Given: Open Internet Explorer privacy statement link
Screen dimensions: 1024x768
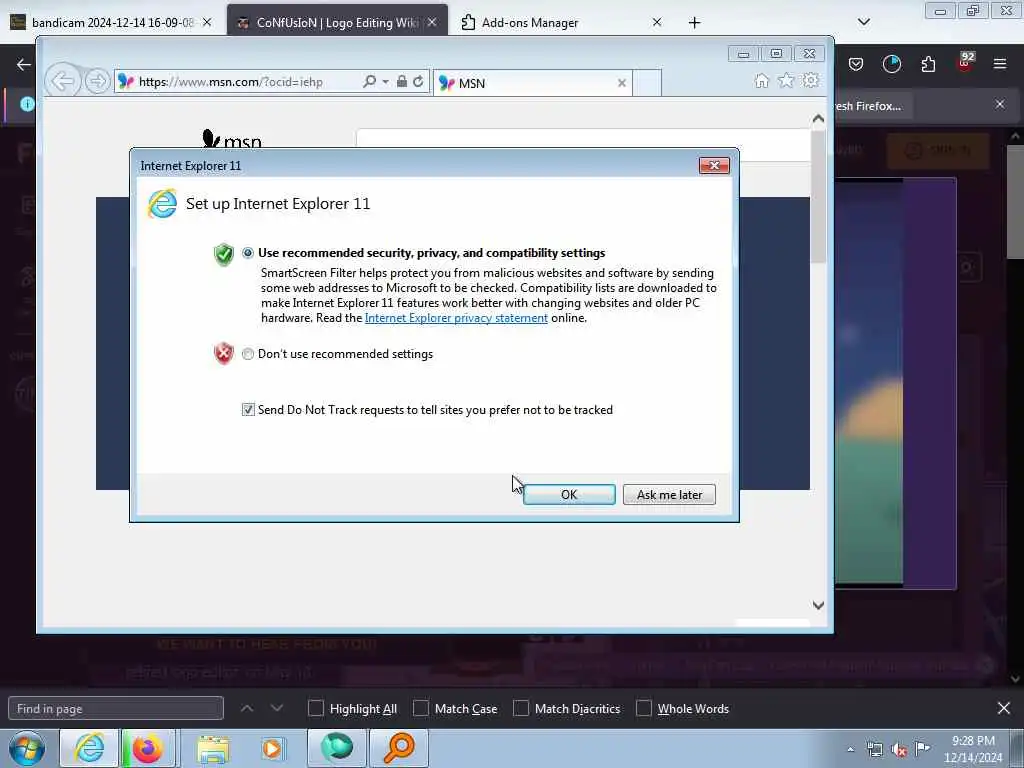Looking at the screenshot, I should [456, 318].
